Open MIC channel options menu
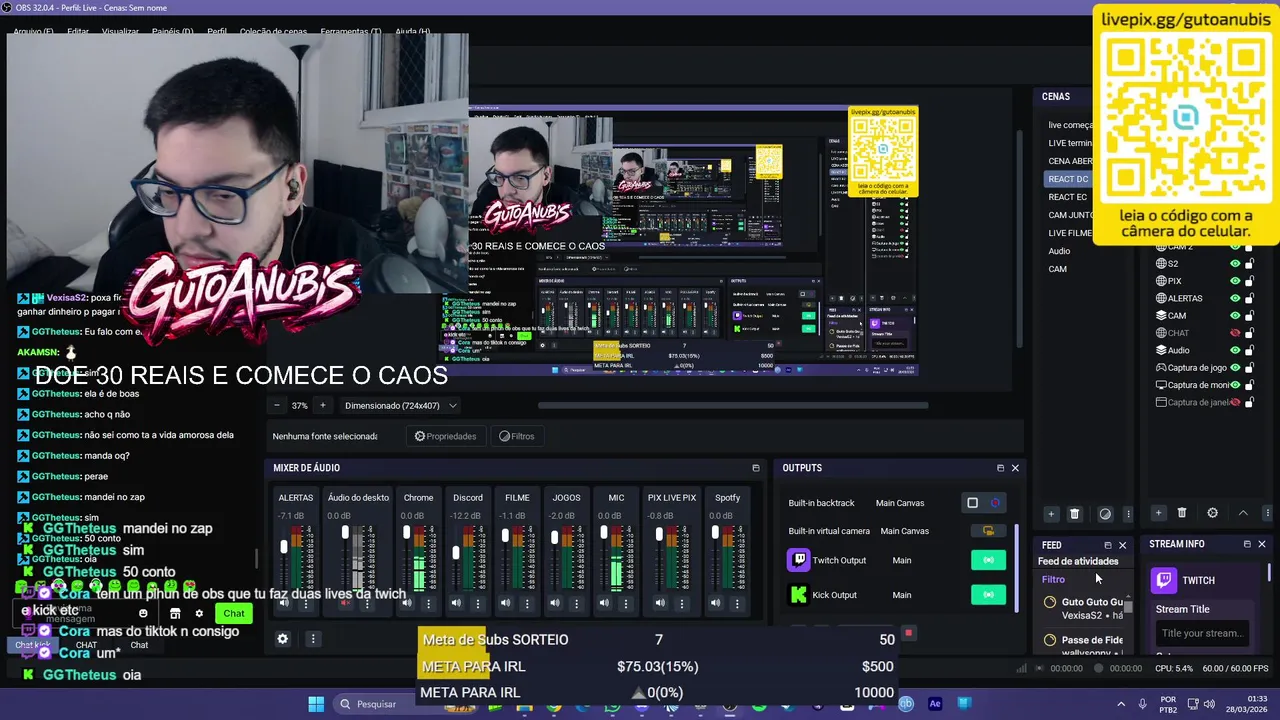 627,603
